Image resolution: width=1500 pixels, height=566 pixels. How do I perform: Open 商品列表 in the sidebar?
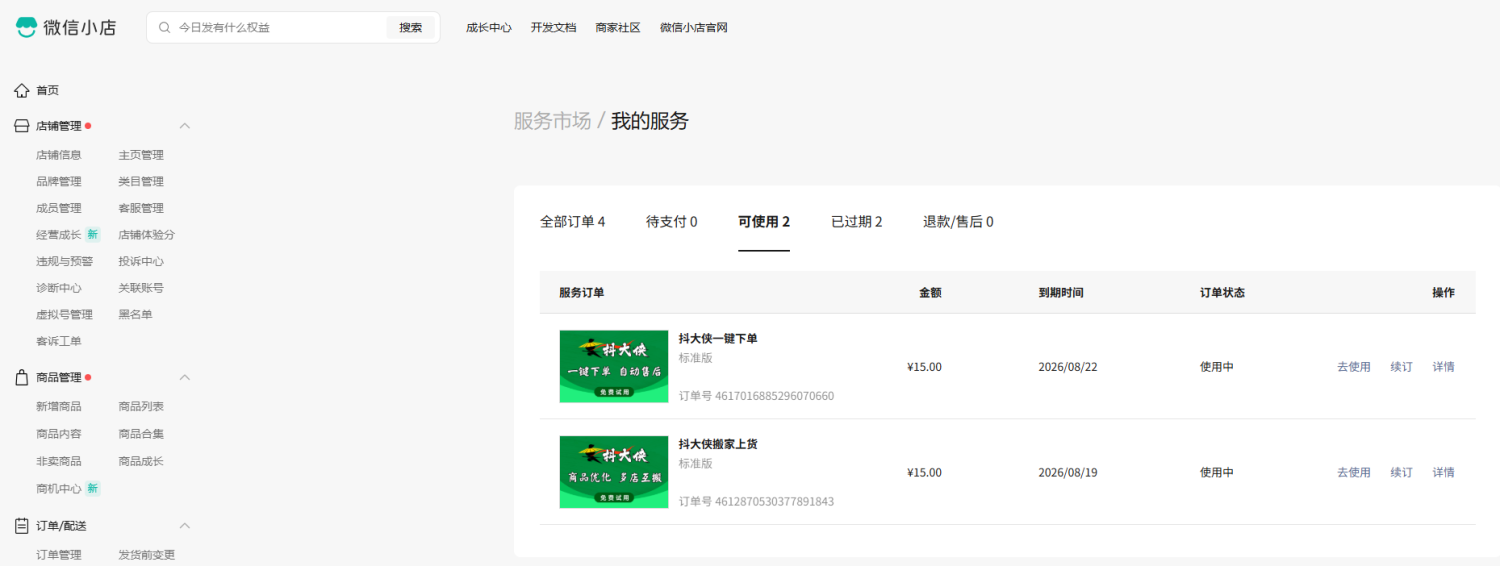(141, 407)
